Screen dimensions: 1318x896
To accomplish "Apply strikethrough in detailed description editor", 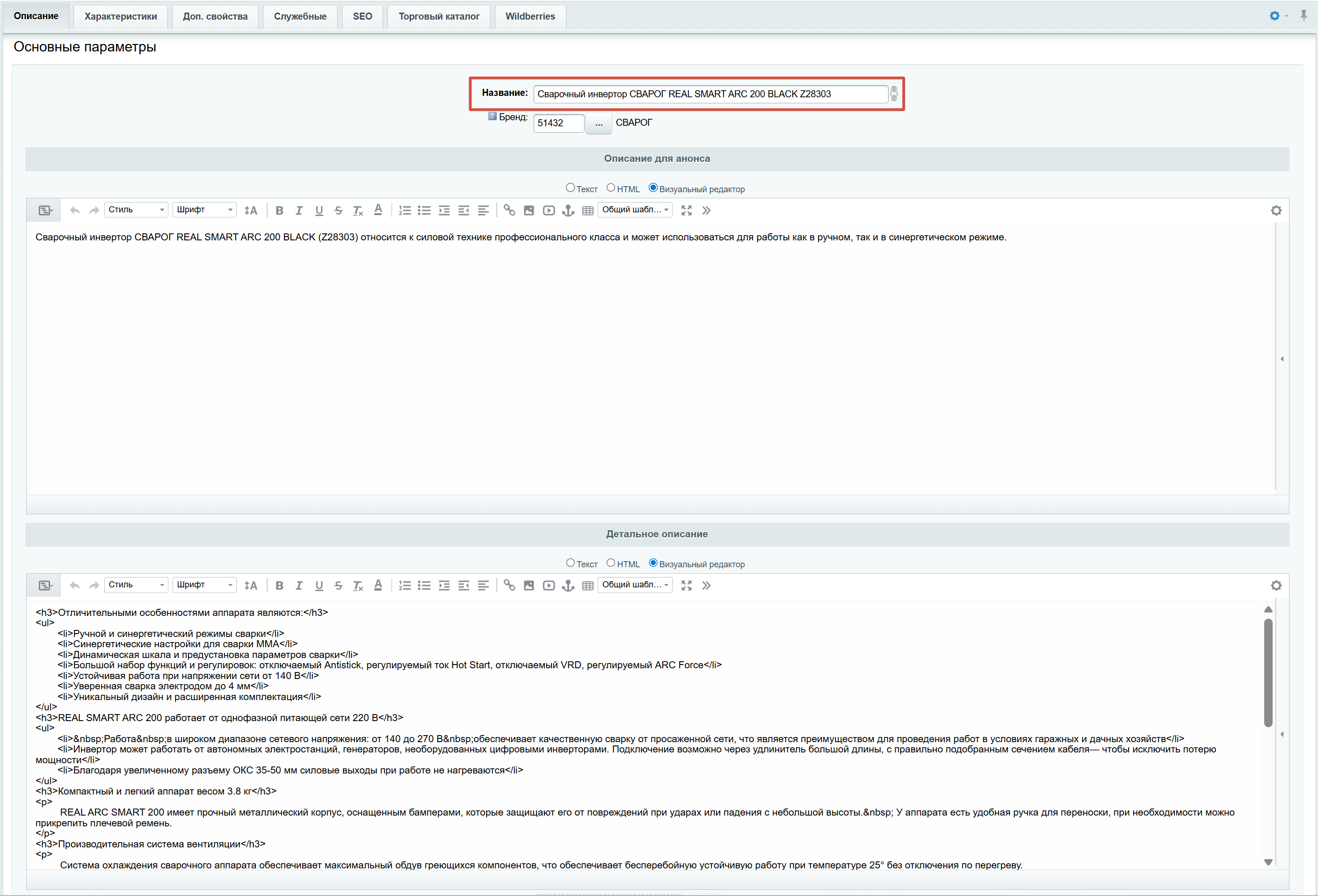I will point(338,586).
